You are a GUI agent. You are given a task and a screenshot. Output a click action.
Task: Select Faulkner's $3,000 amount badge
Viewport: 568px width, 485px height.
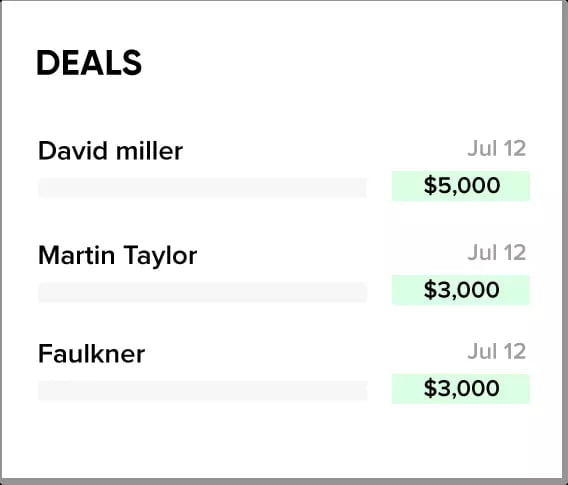461,389
